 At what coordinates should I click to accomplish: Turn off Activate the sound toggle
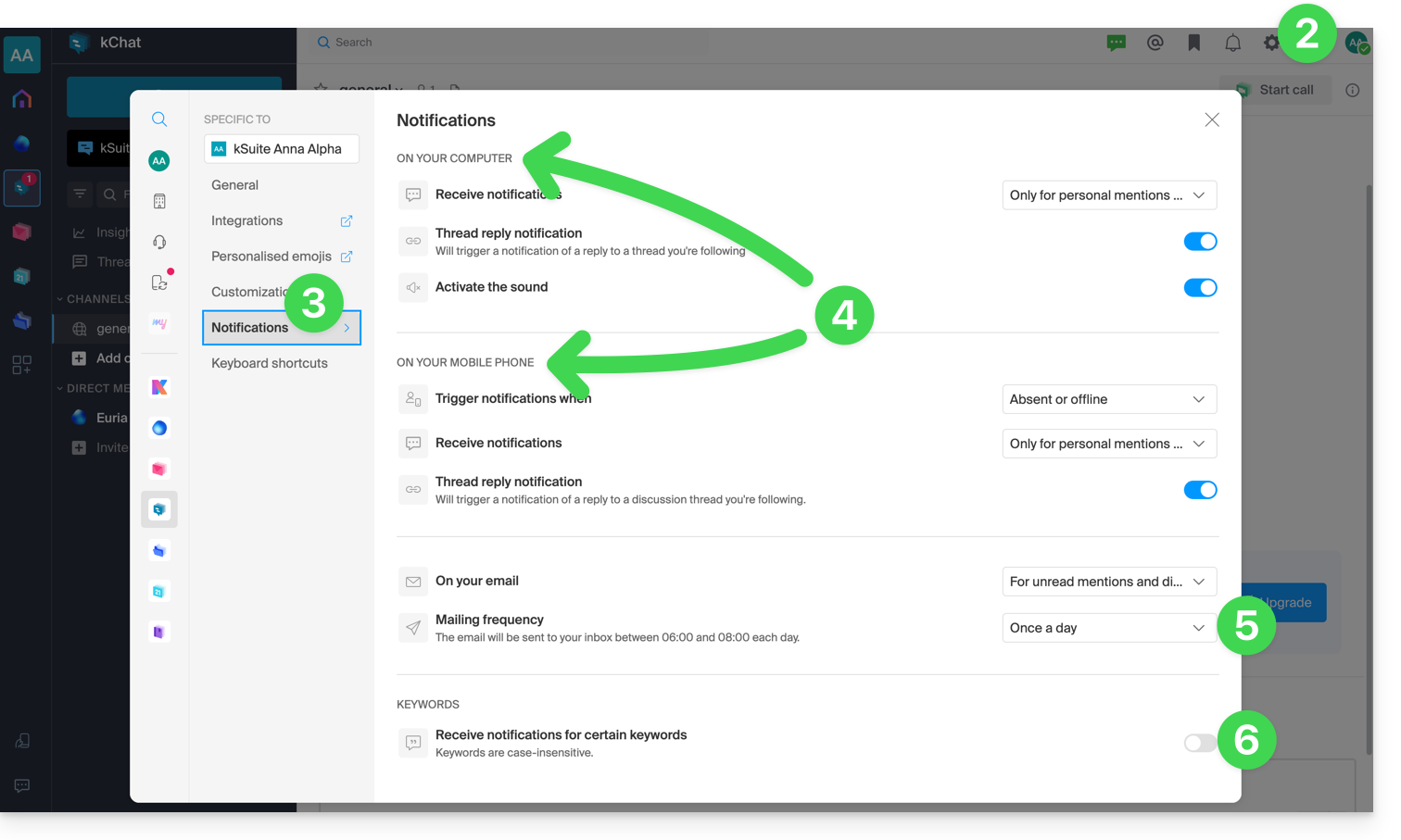(x=1200, y=288)
